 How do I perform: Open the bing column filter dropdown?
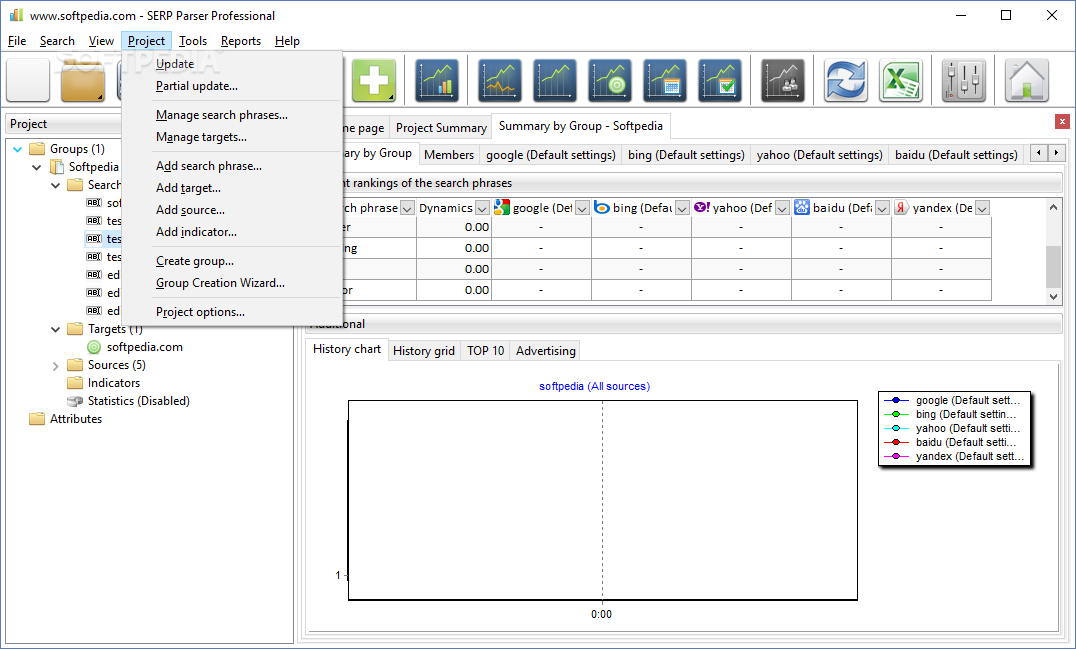(x=682, y=208)
